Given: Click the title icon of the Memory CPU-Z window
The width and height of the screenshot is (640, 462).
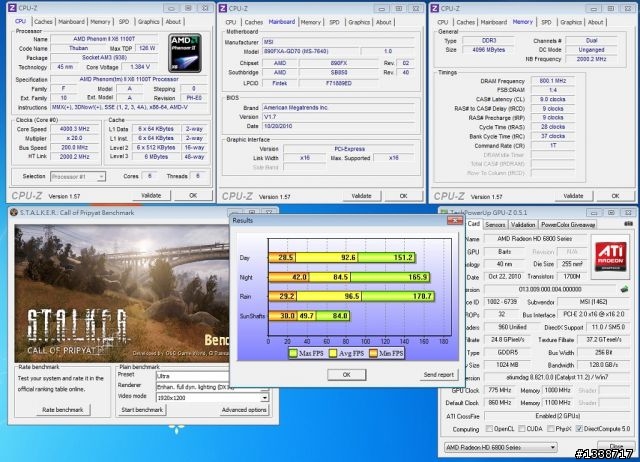Looking at the screenshot, I should [x=435, y=7].
